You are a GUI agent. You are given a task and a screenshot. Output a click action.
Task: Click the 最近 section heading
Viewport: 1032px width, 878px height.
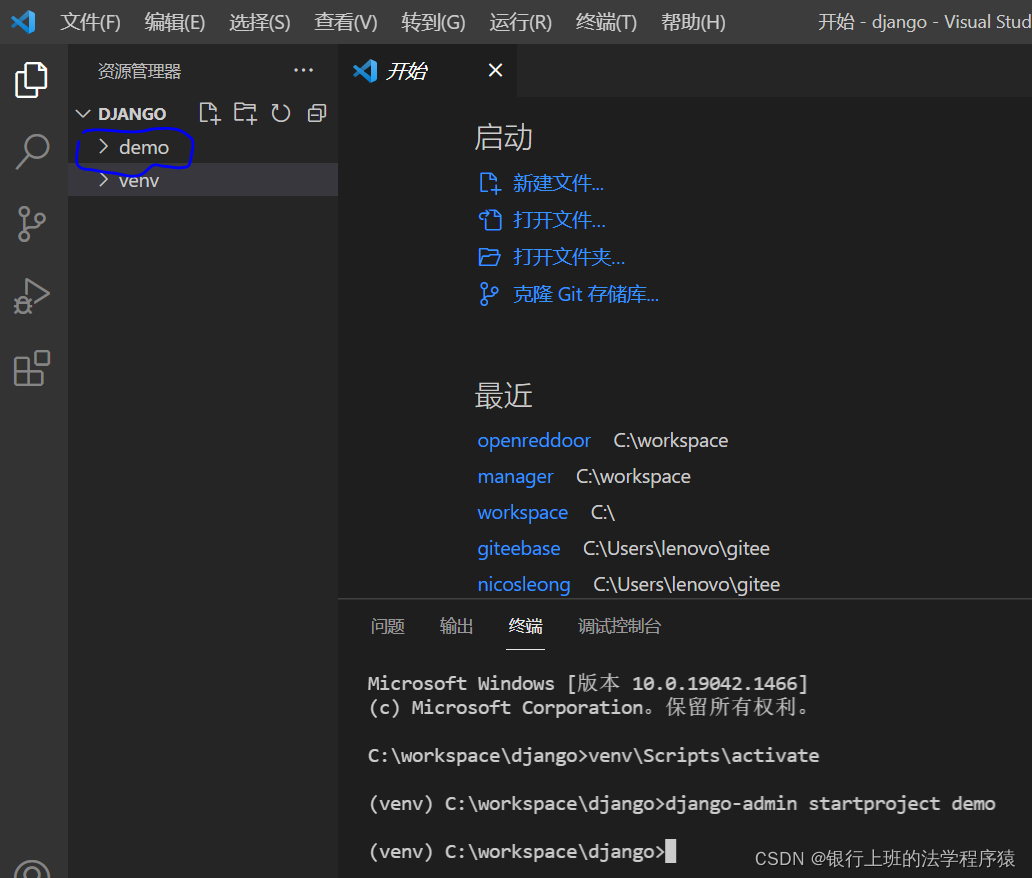click(503, 395)
